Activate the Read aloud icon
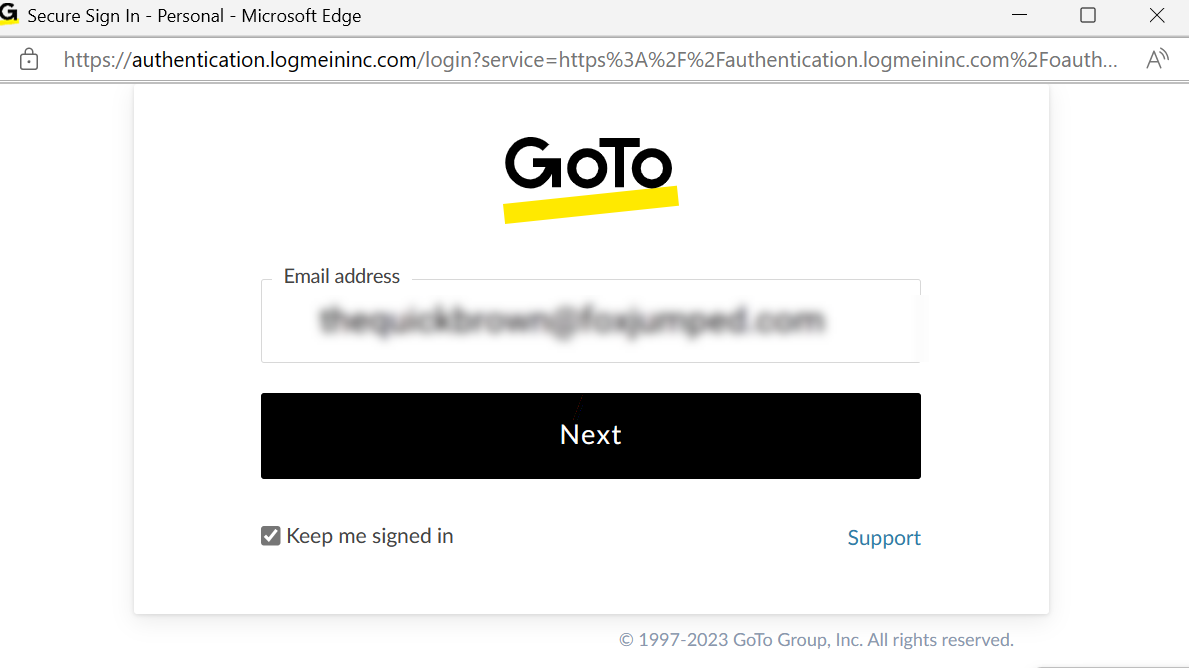This screenshot has width=1189, height=668. [x=1157, y=59]
